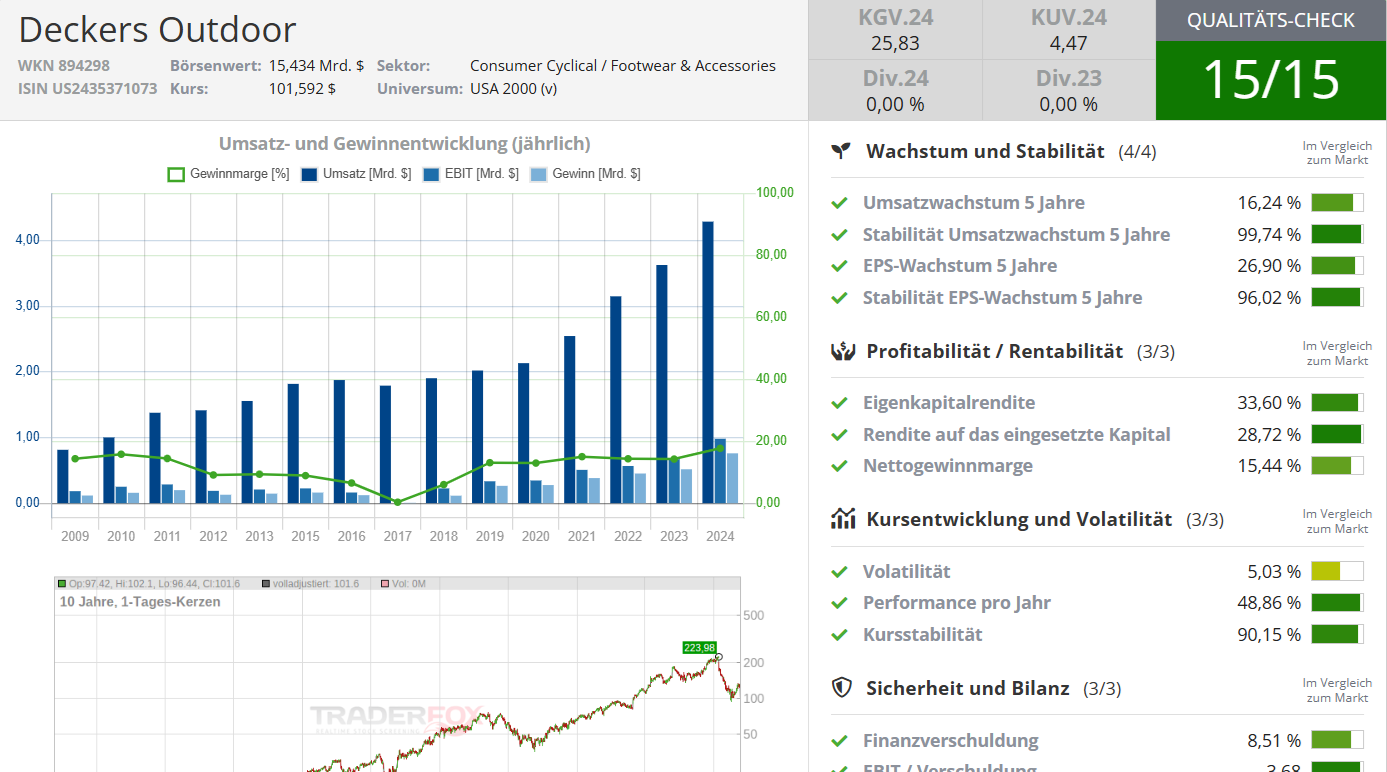Screen dimensions: 1387x772
Task: Click the chart icon beside Kursentwicklung und Volatilität
Action: [842, 519]
